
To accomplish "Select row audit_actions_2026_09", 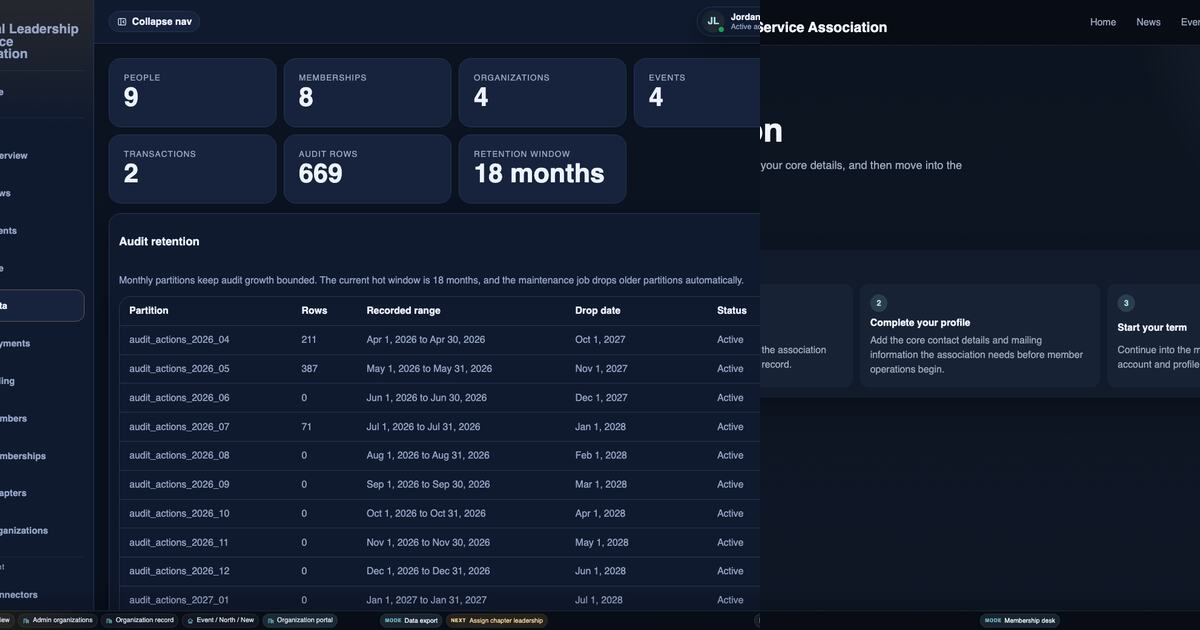I will point(439,484).
